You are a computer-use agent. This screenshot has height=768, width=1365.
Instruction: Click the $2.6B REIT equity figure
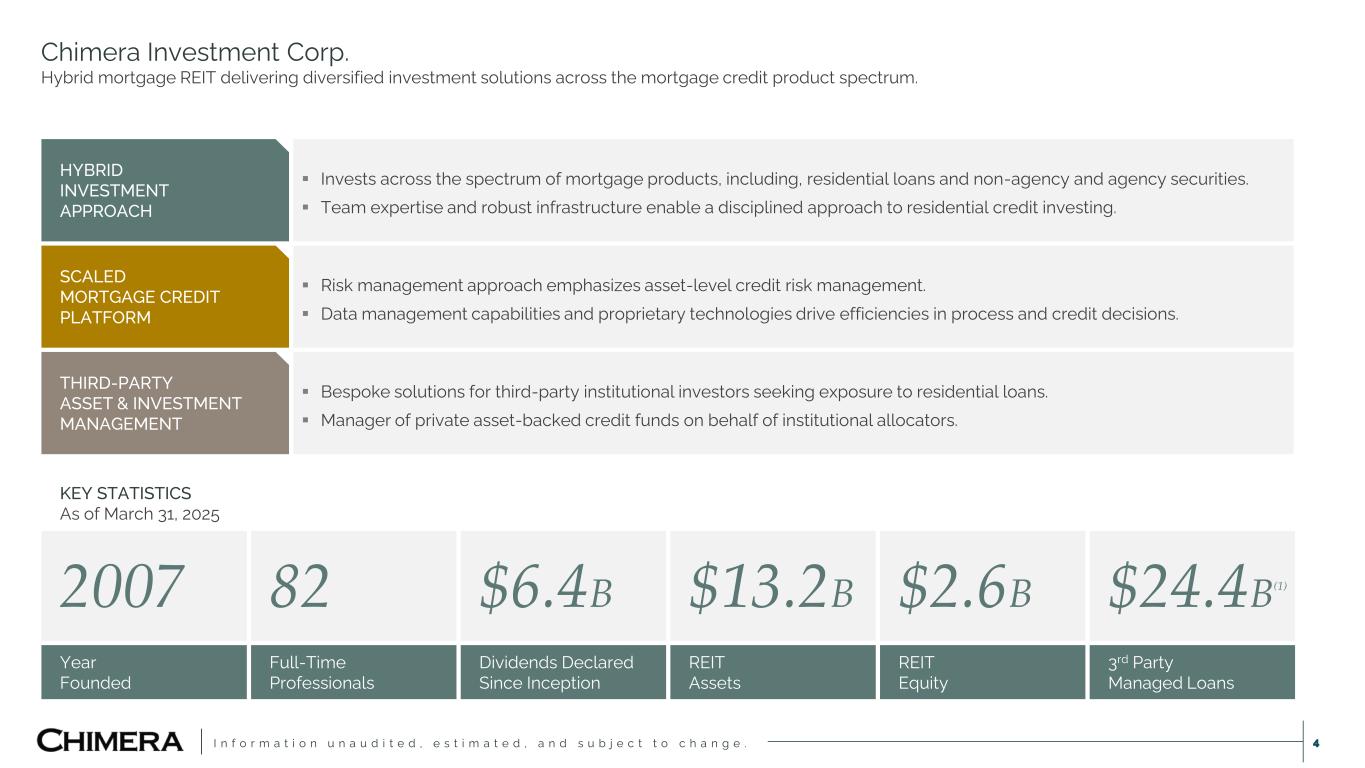(x=964, y=587)
